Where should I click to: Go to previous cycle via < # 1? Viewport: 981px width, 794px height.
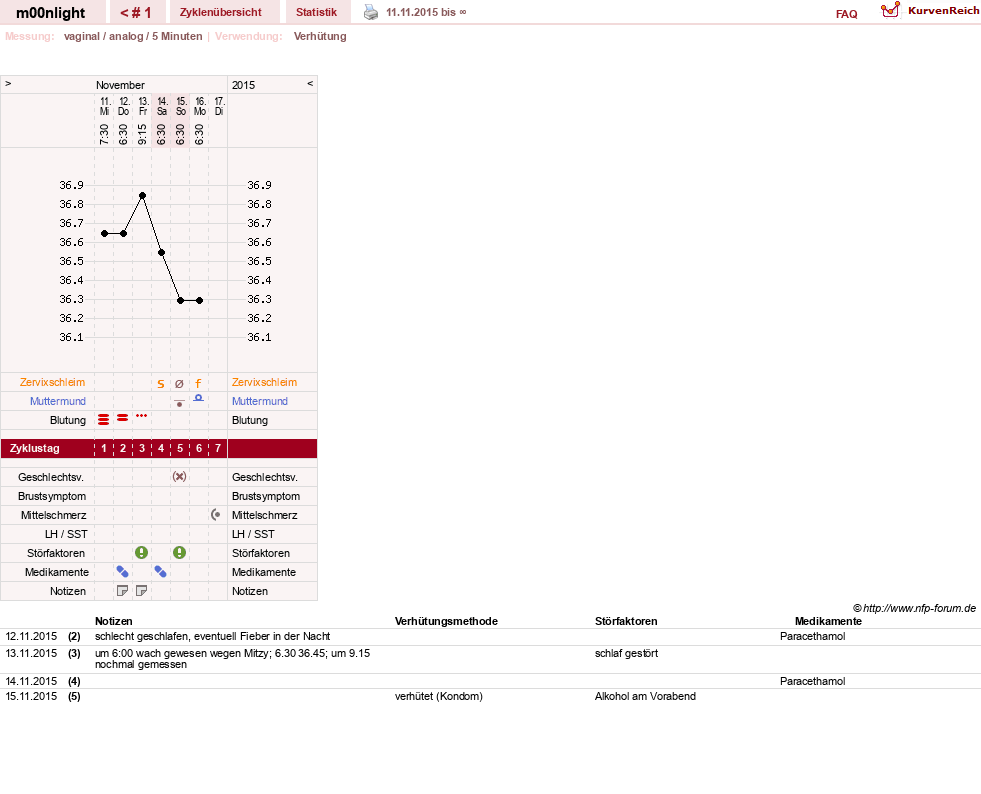pos(136,13)
